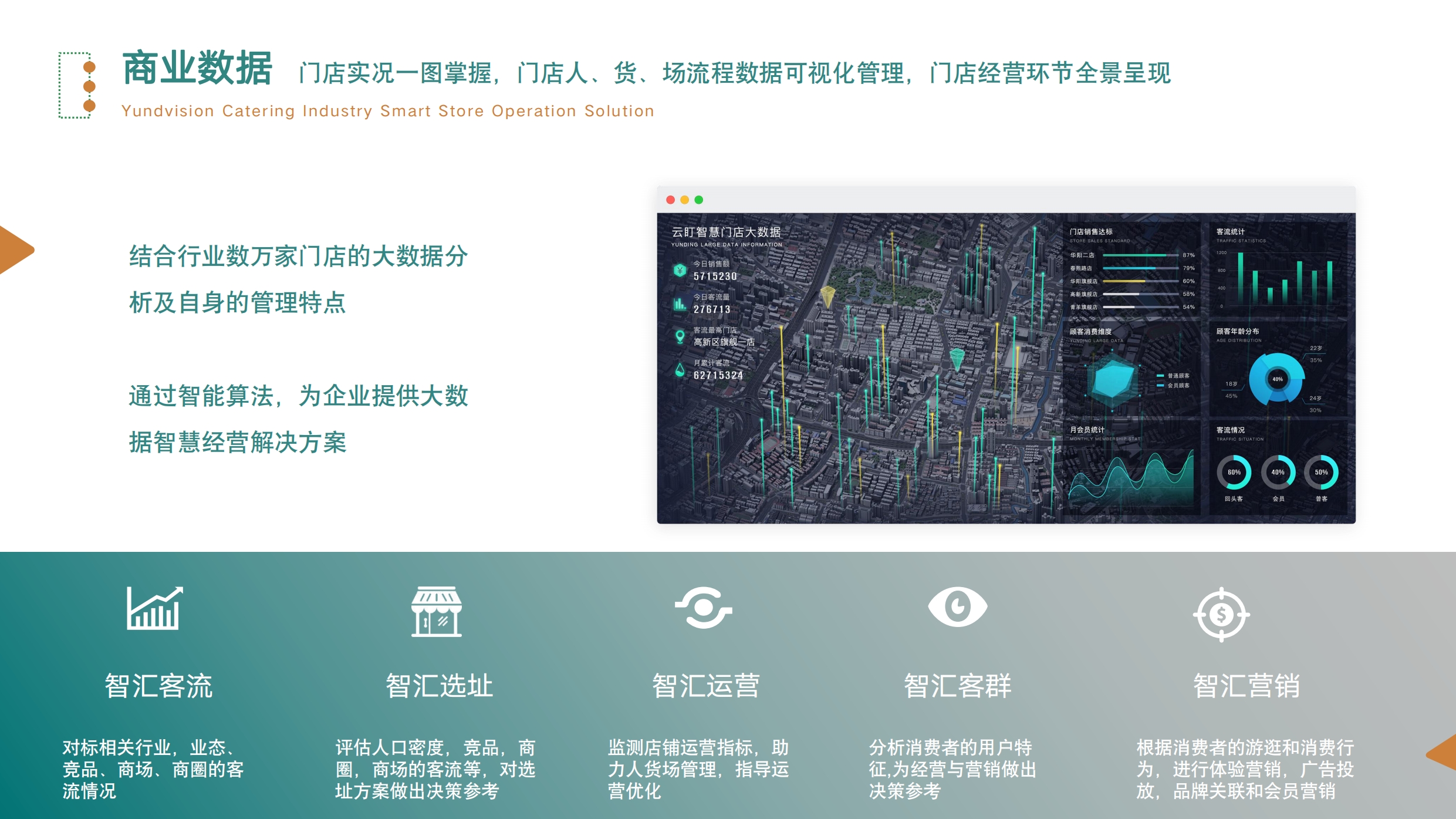Click the tallest 1200 bar in 客流统计

[1241, 278]
